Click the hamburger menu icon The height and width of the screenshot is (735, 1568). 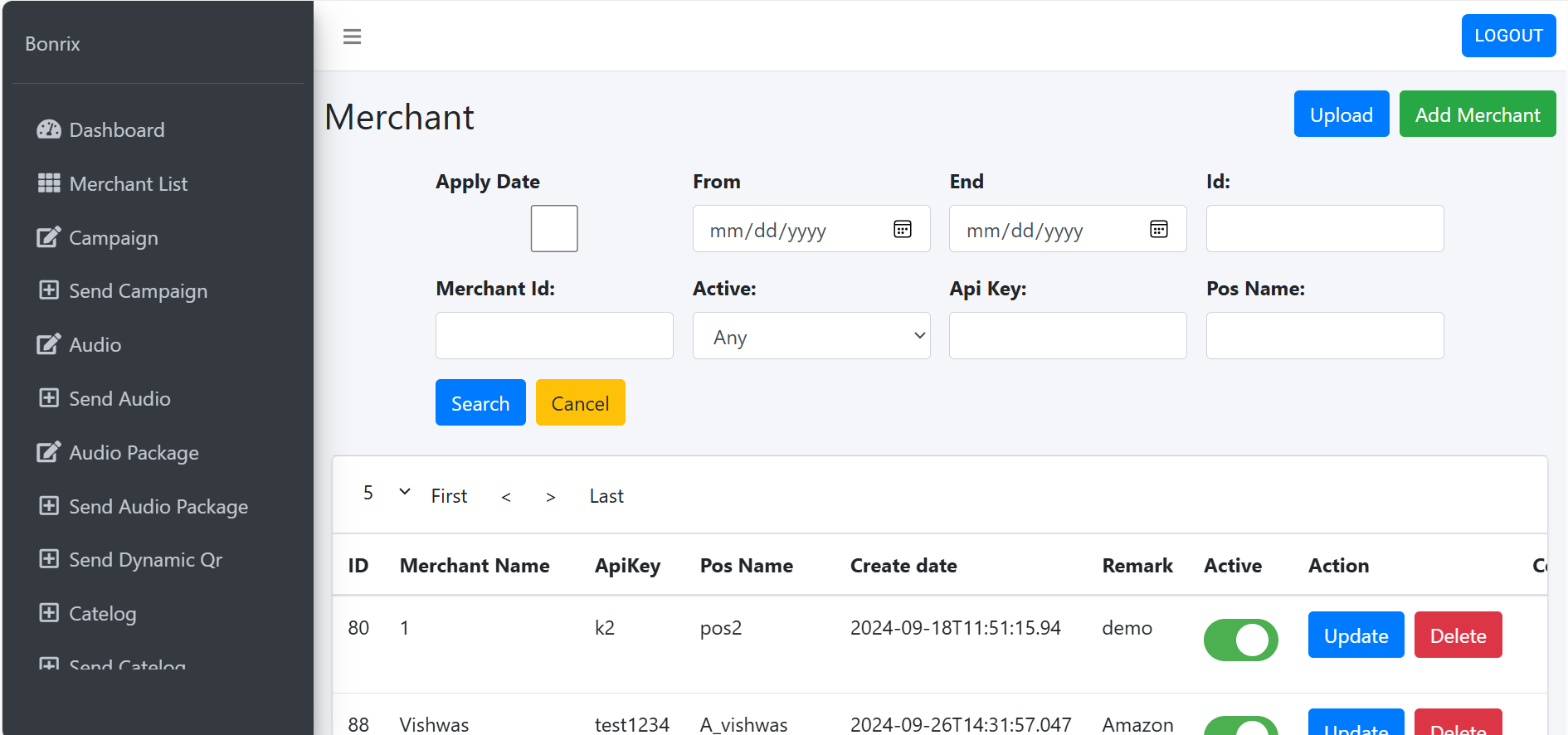pos(352,37)
